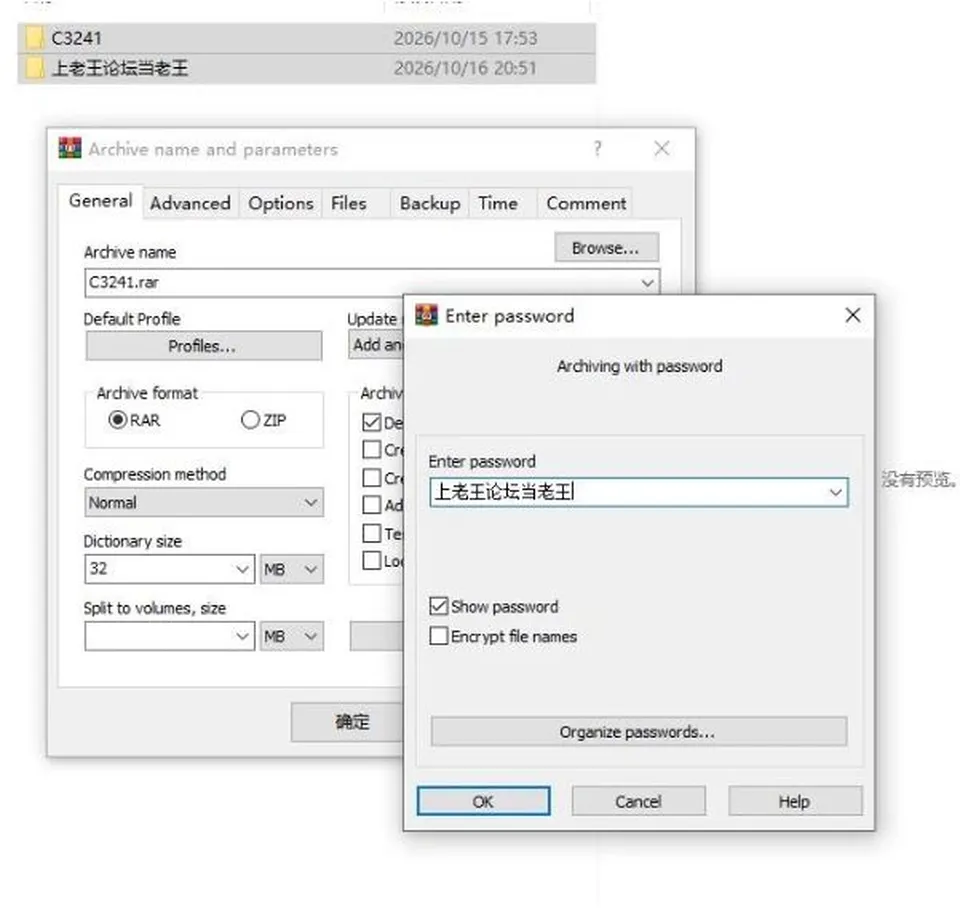960x910 pixels.
Task: Close the Enter password dialog
Action: [x=852, y=315]
